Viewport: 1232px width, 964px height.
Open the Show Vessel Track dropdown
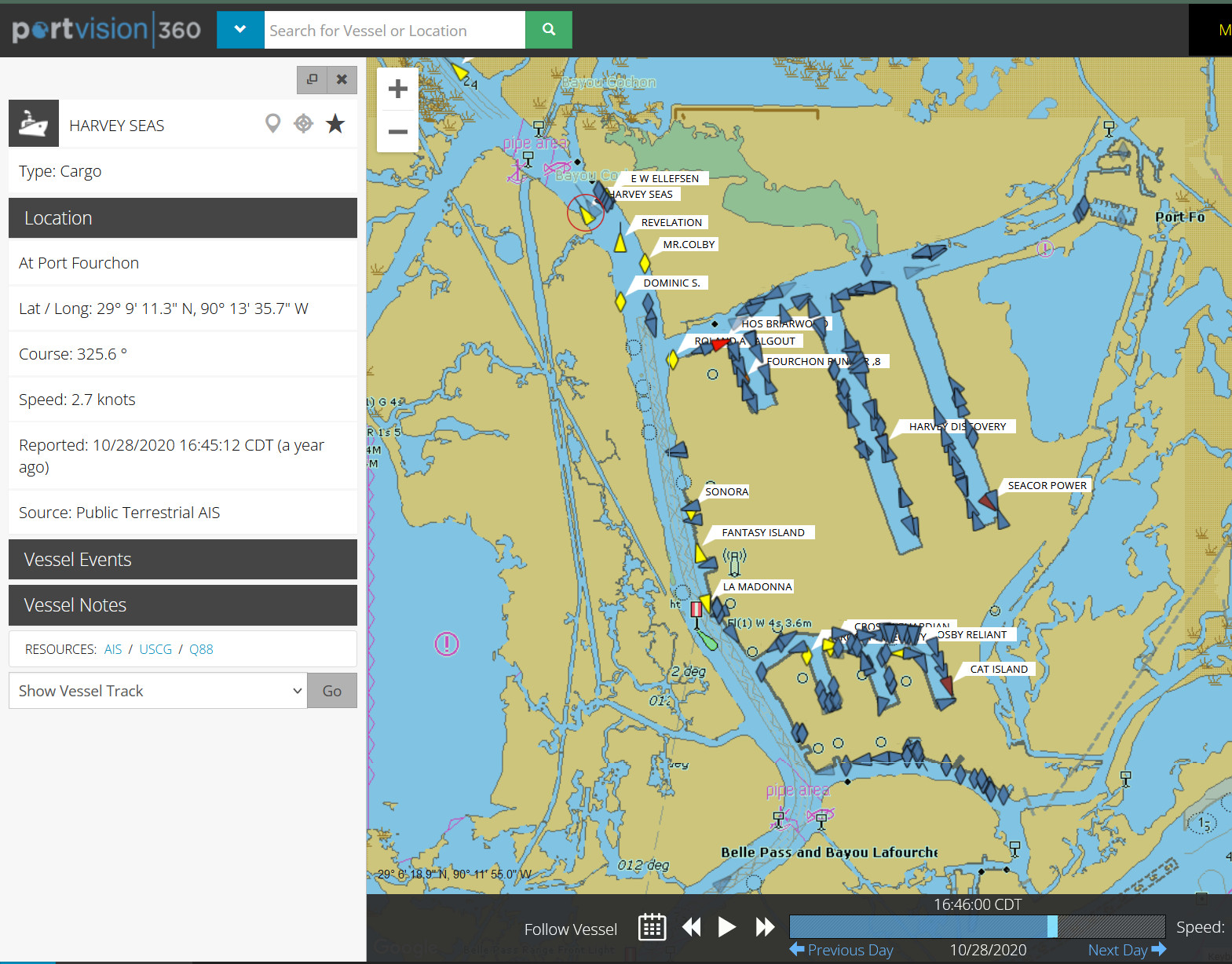[x=158, y=691]
